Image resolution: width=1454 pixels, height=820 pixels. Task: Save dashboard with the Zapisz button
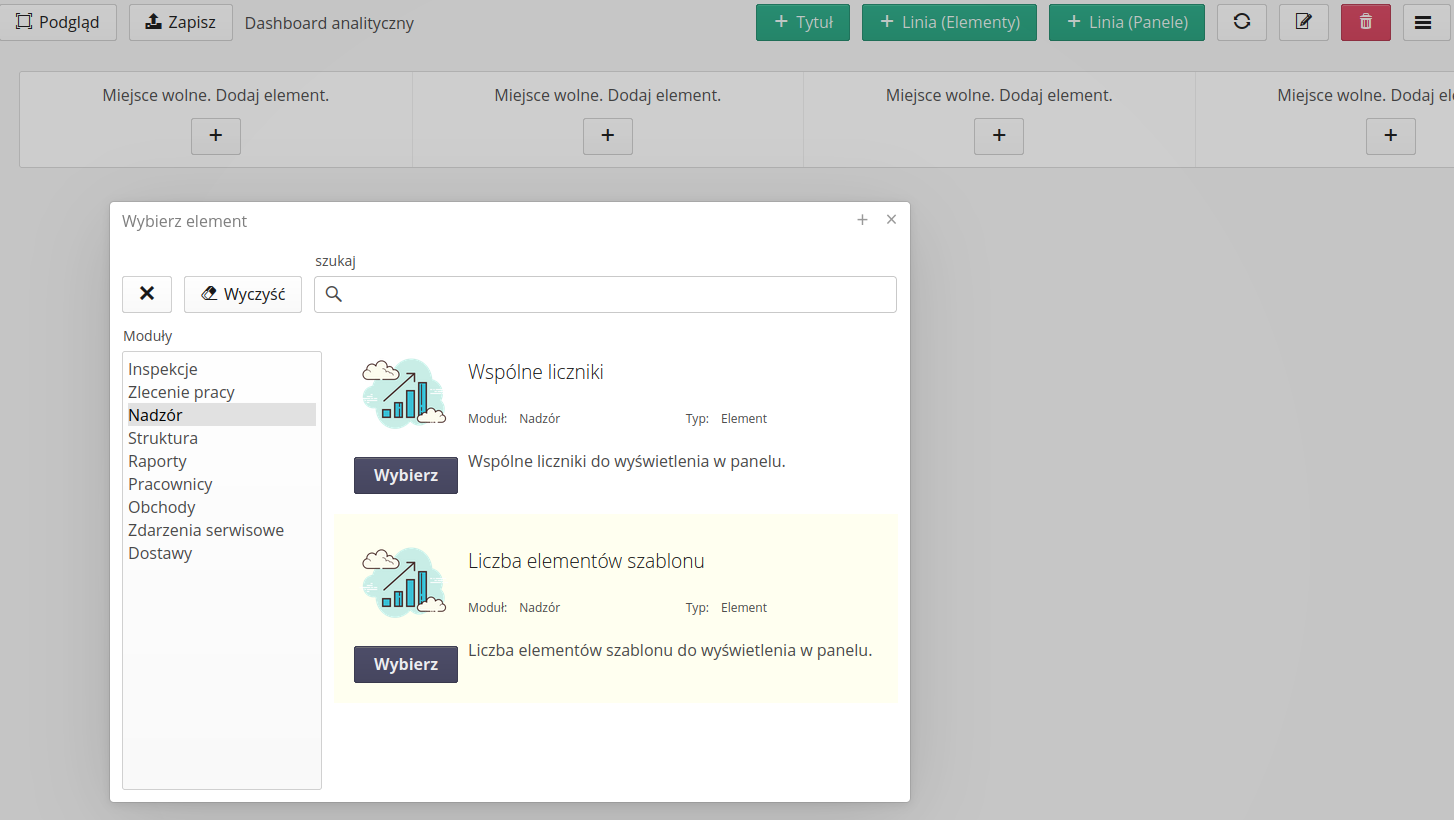181,22
